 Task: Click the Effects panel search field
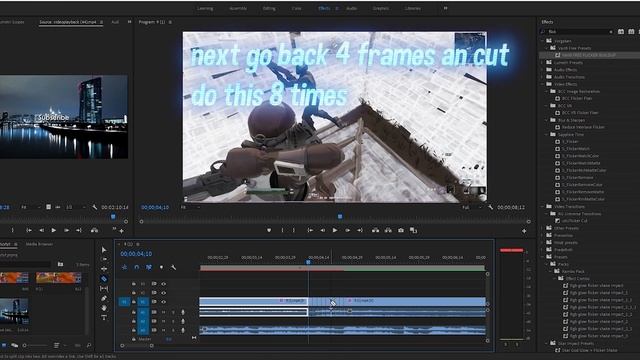coord(576,31)
